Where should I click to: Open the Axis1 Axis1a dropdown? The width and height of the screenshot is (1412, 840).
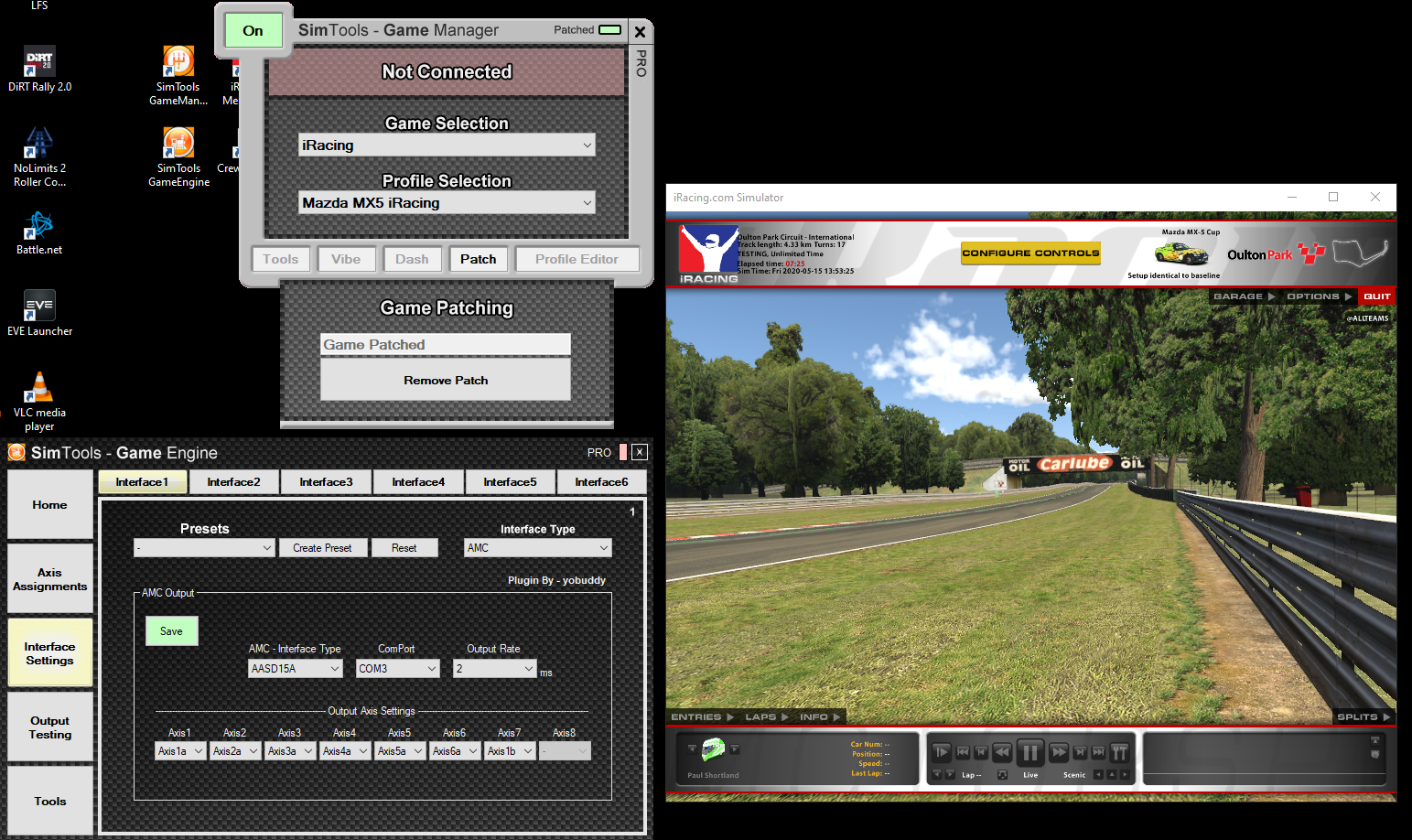click(180, 751)
